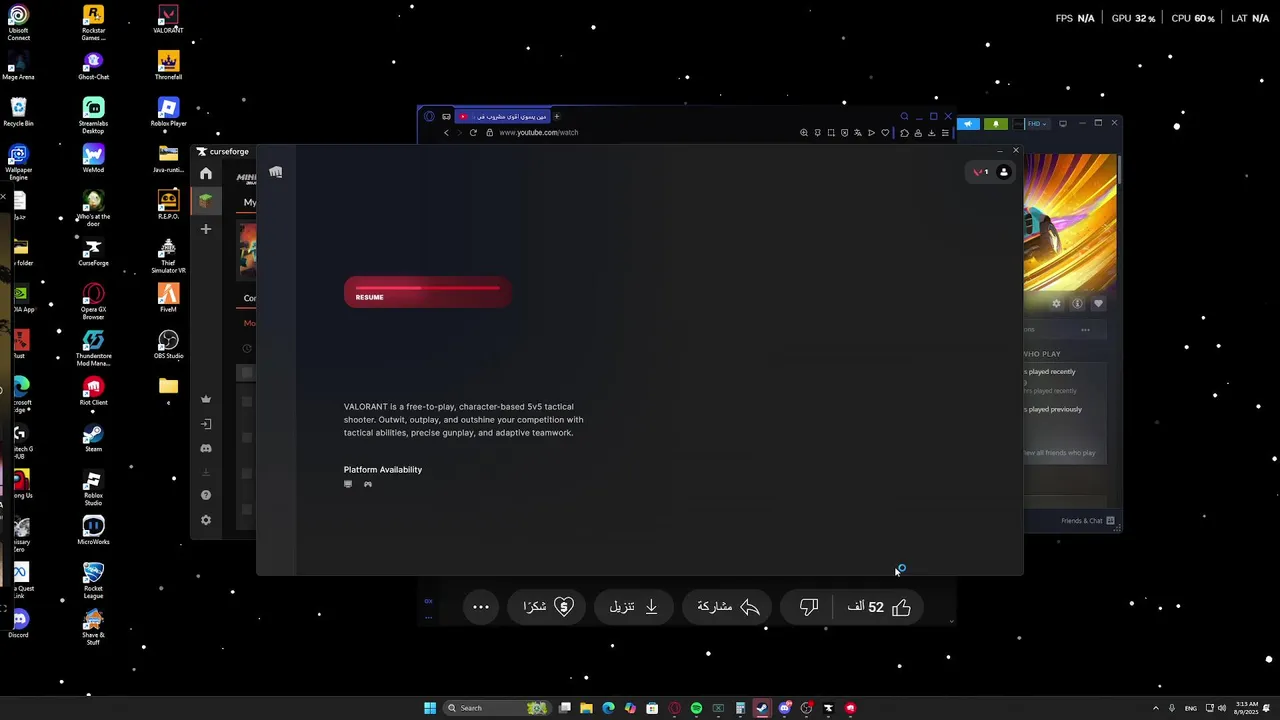
Task: Open the FiveM desktop shortcut
Action: (x=168, y=298)
